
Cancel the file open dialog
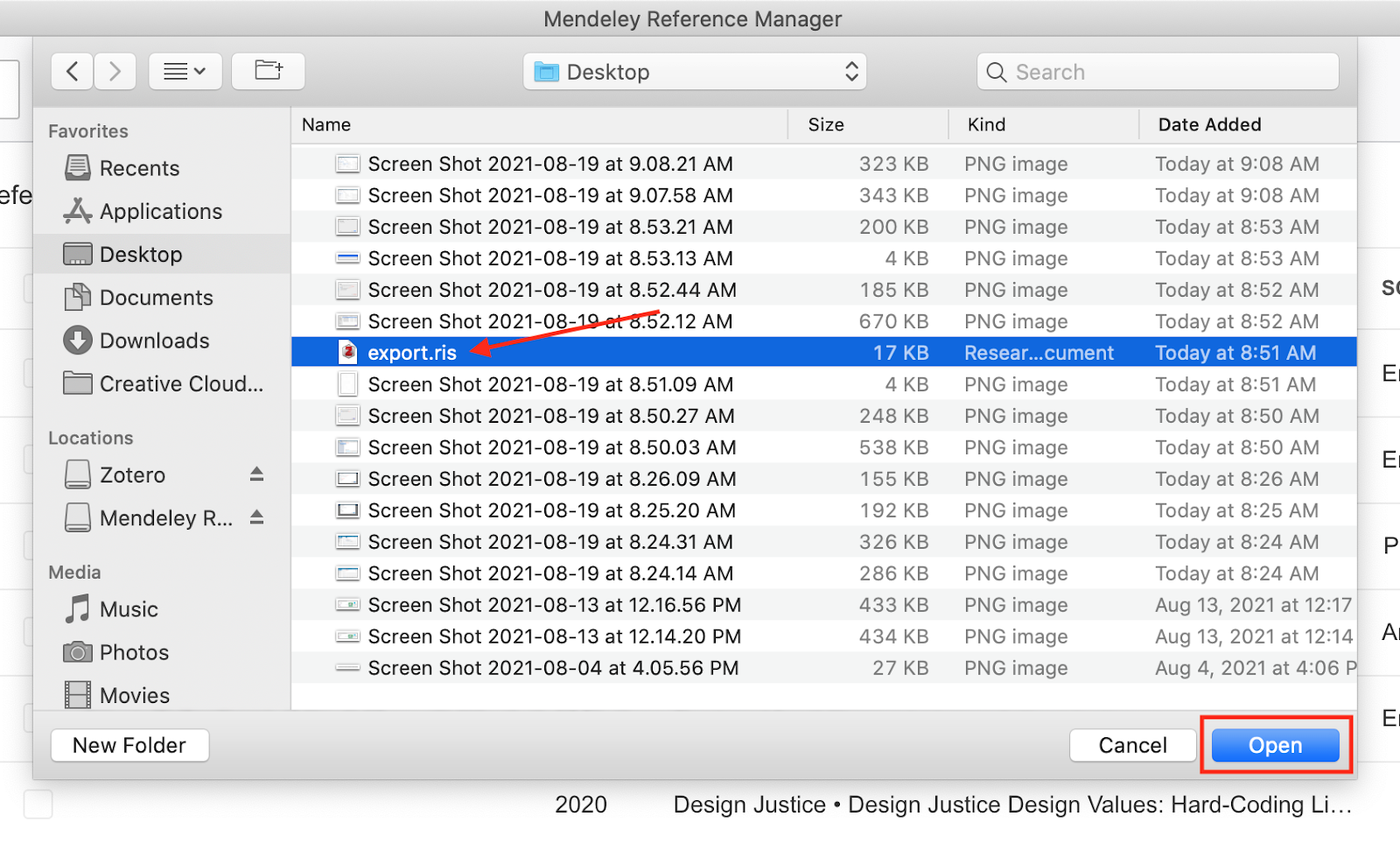[x=1132, y=745]
